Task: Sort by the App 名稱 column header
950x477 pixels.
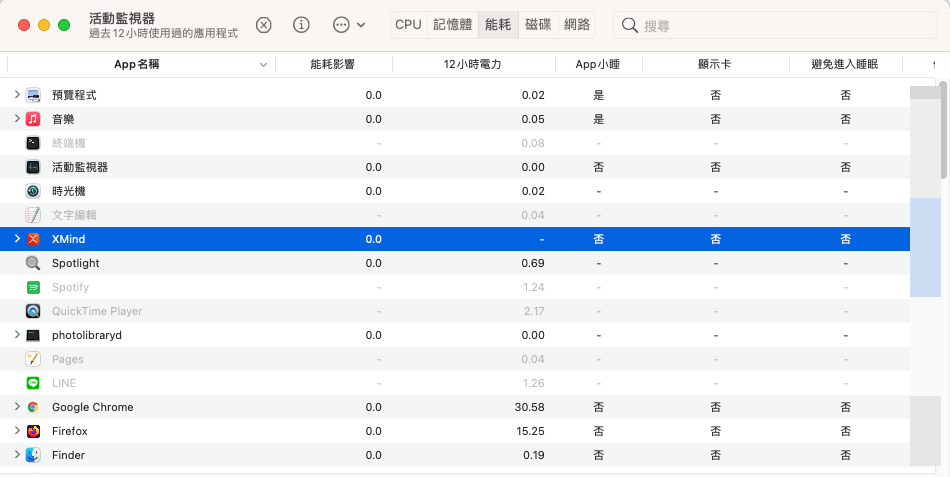Action: tap(137, 64)
